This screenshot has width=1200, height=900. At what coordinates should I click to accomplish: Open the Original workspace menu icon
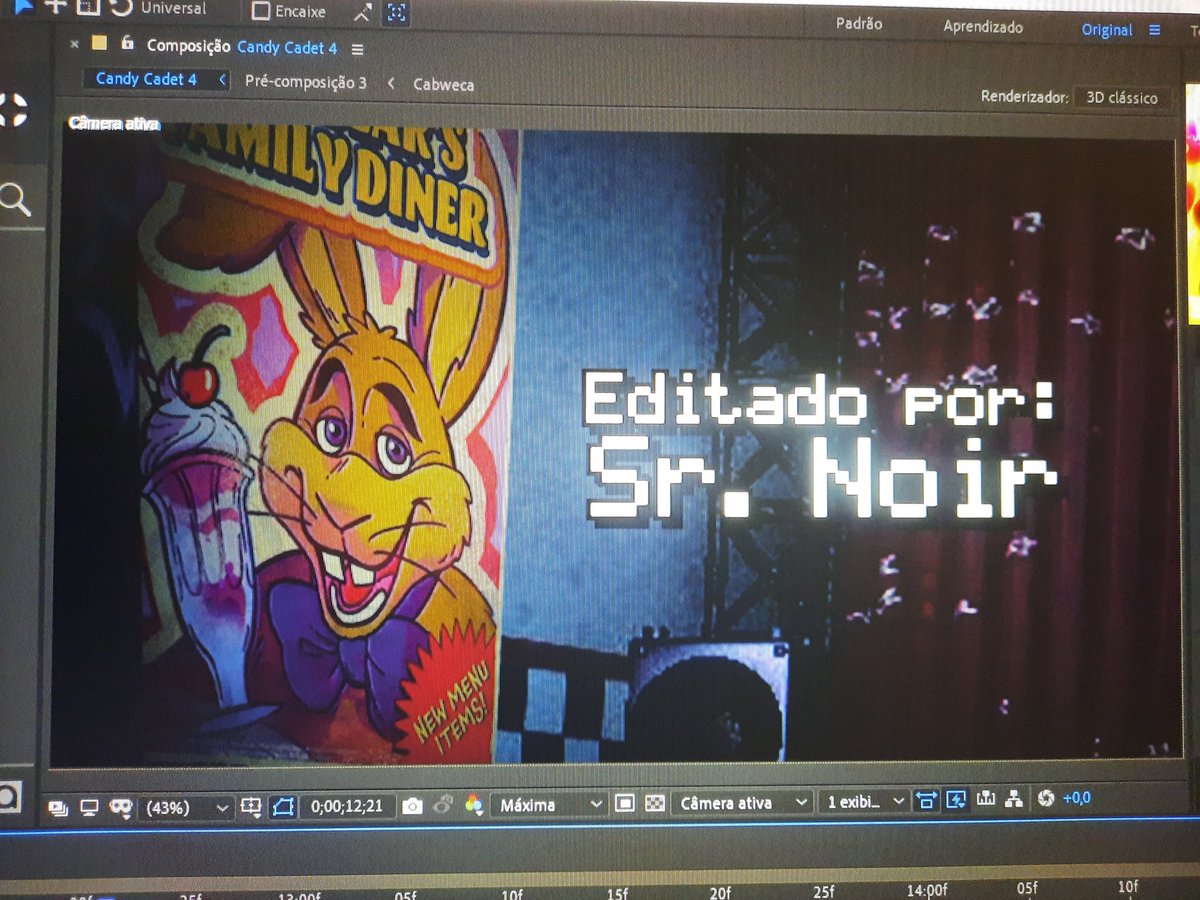[x=1155, y=30]
